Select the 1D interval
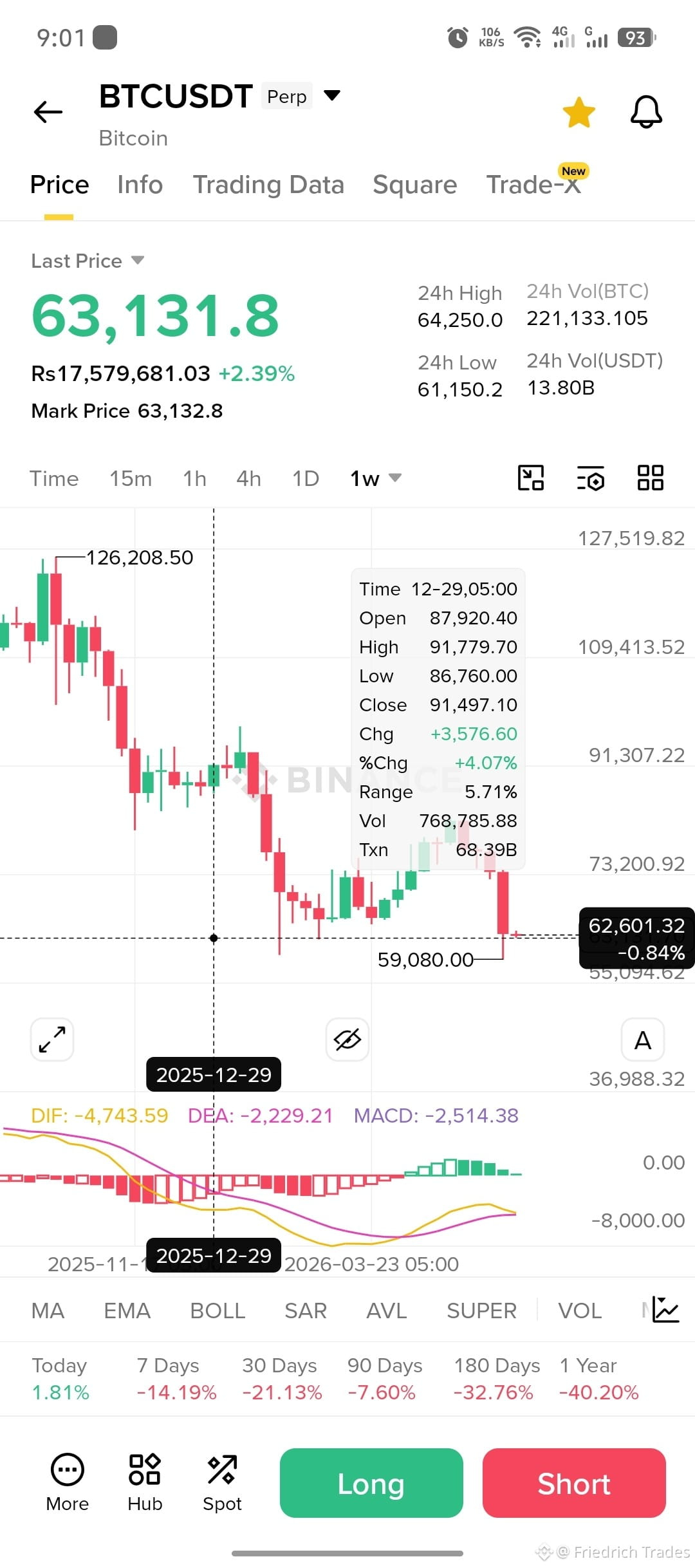The image size is (695, 1568). pos(306,479)
